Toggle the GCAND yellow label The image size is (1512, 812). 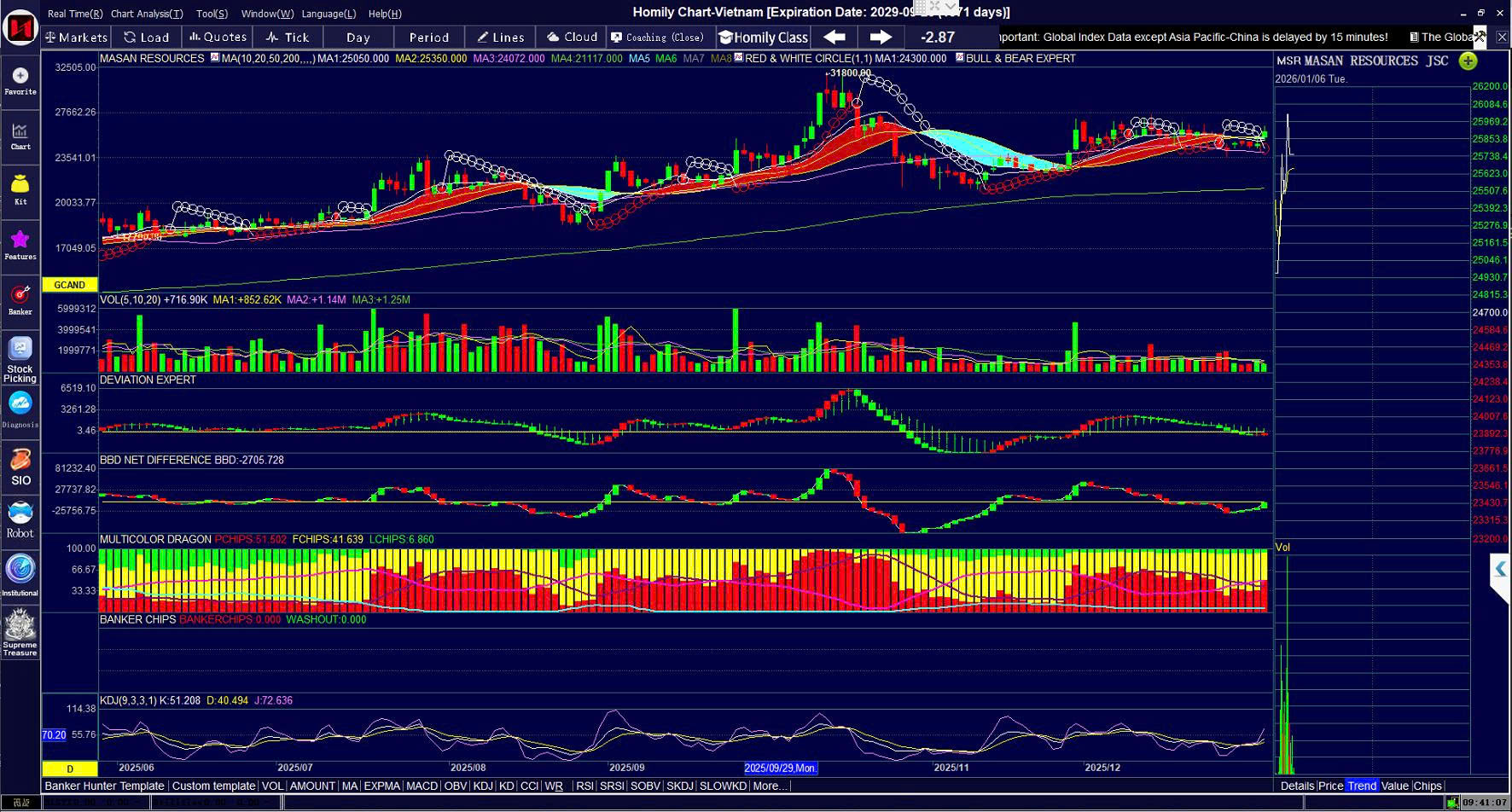pos(69,285)
